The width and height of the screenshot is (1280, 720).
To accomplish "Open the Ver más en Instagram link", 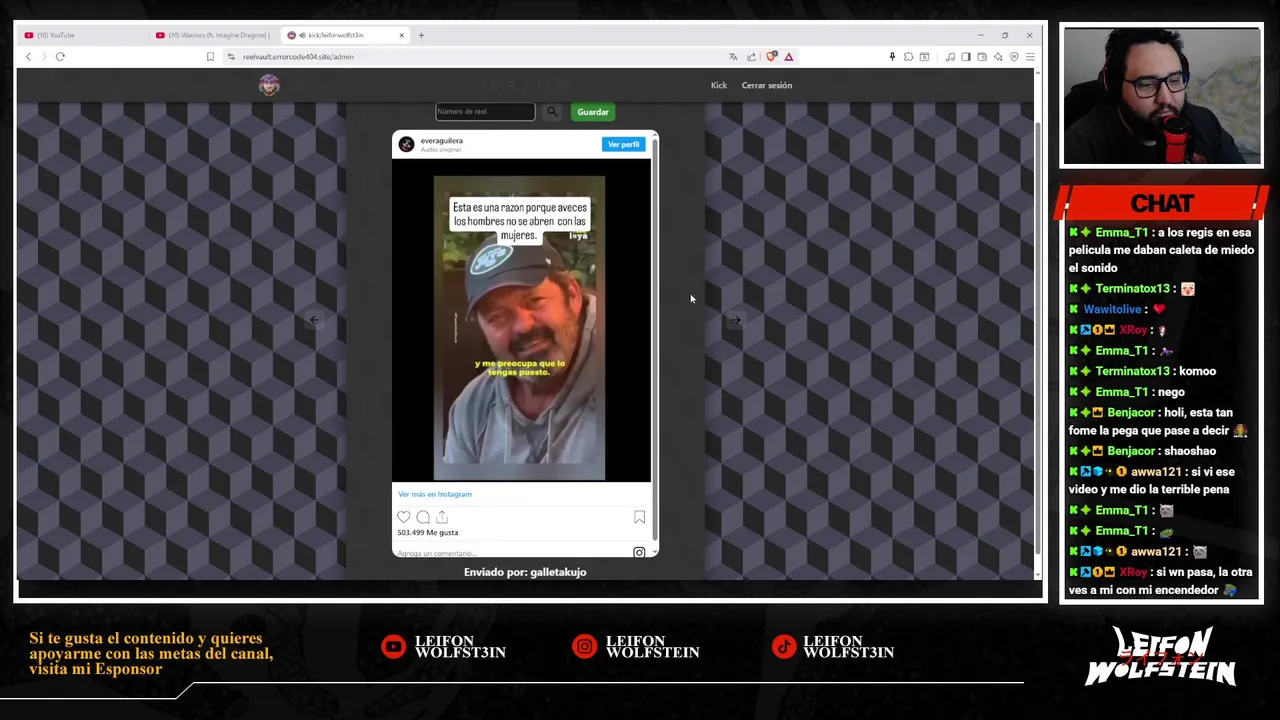I will tap(435, 494).
